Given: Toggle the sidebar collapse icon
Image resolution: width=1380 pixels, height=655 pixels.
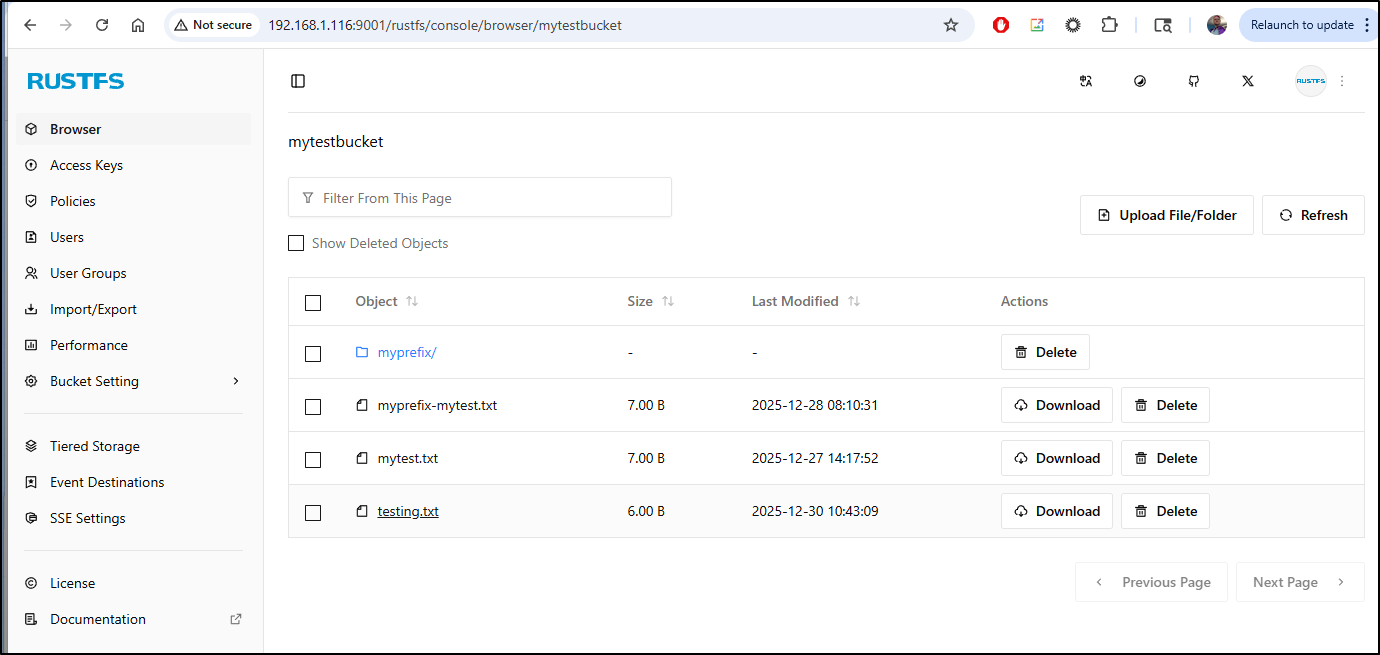Looking at the screenshot, I should 298,81.
